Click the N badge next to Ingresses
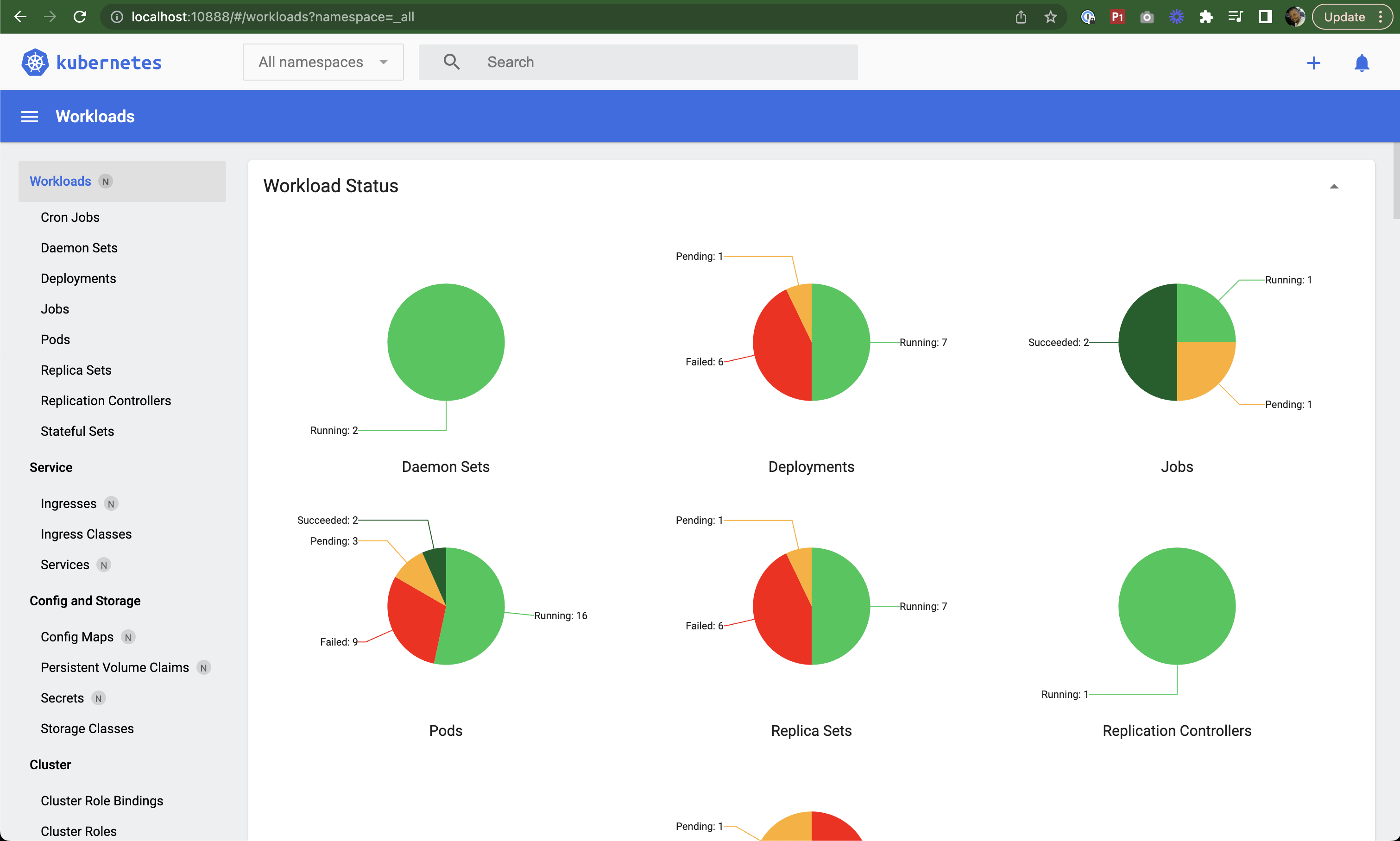Viewport: 1400px width, 841px height. coord(111,504)
